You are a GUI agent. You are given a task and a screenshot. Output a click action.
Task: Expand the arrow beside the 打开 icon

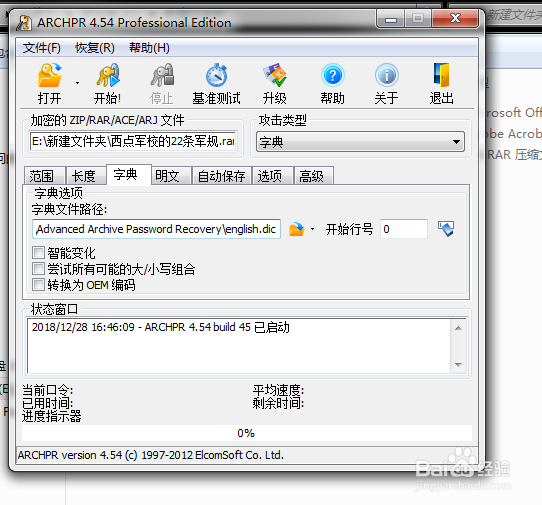(x=77, y=83)
